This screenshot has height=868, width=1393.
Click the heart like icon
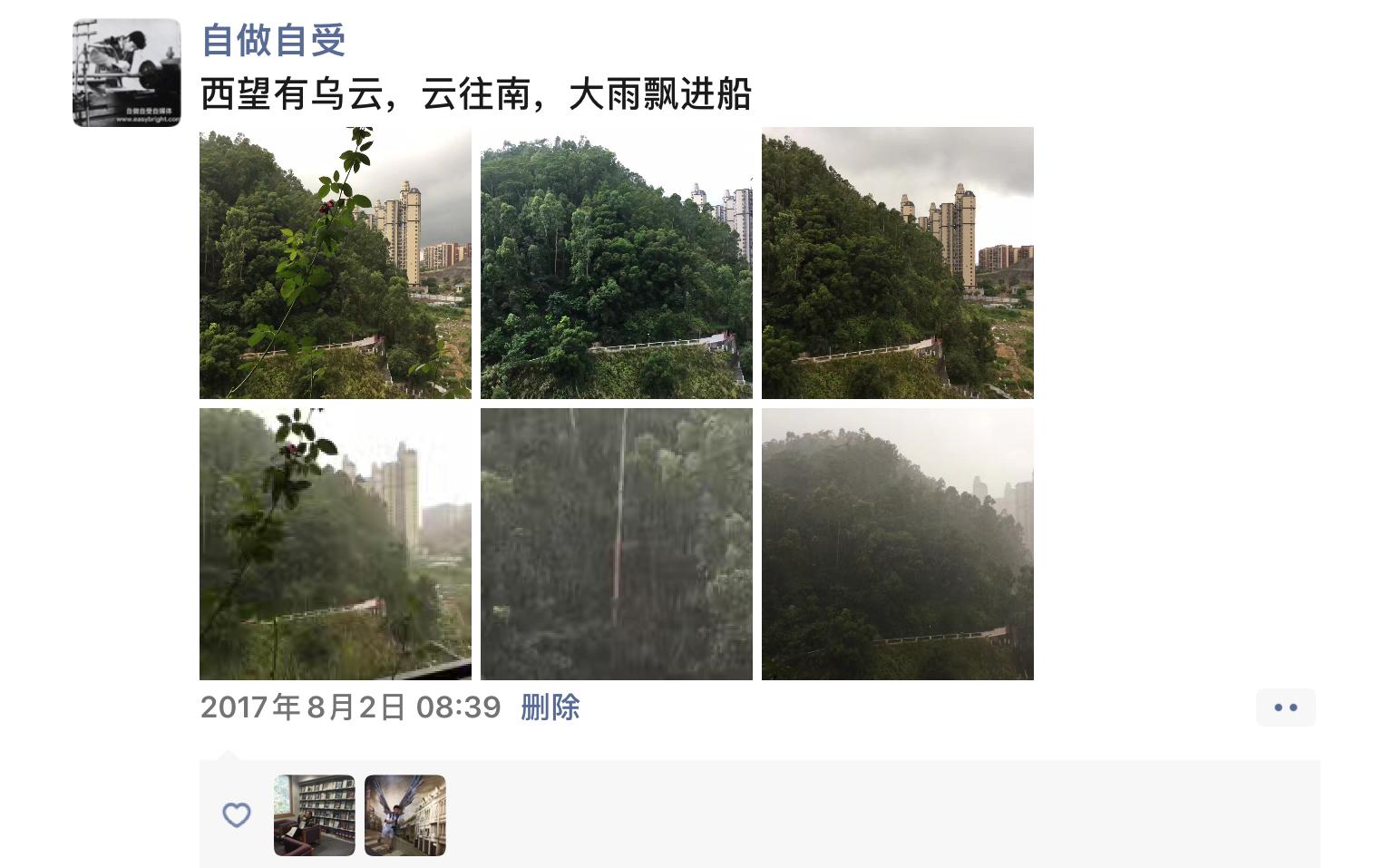coord(237,815)
